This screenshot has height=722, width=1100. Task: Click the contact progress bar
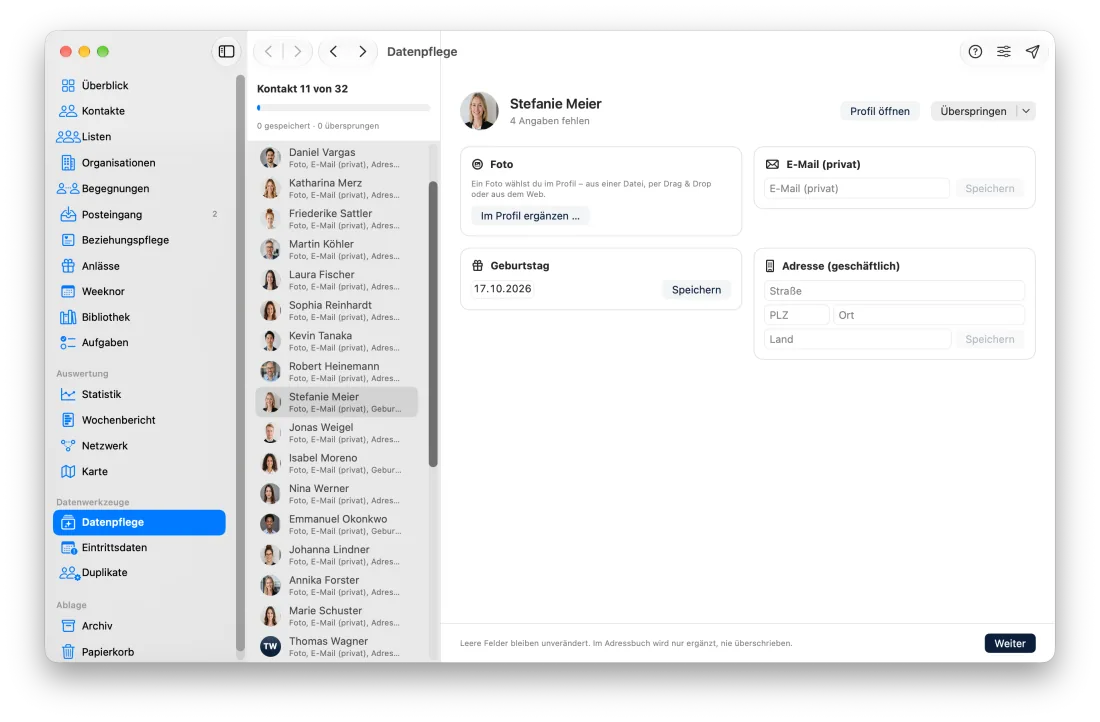343,108
